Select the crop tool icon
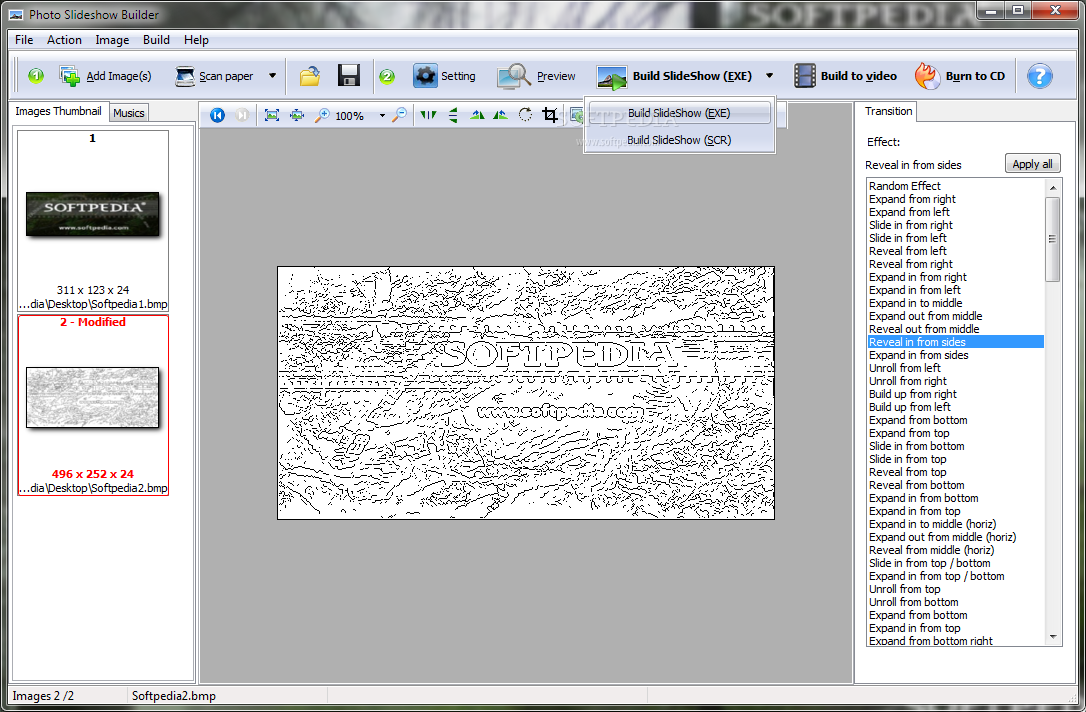Viewport: 1086px width, 712px height. pyautogui.click(x=550, y=115)
